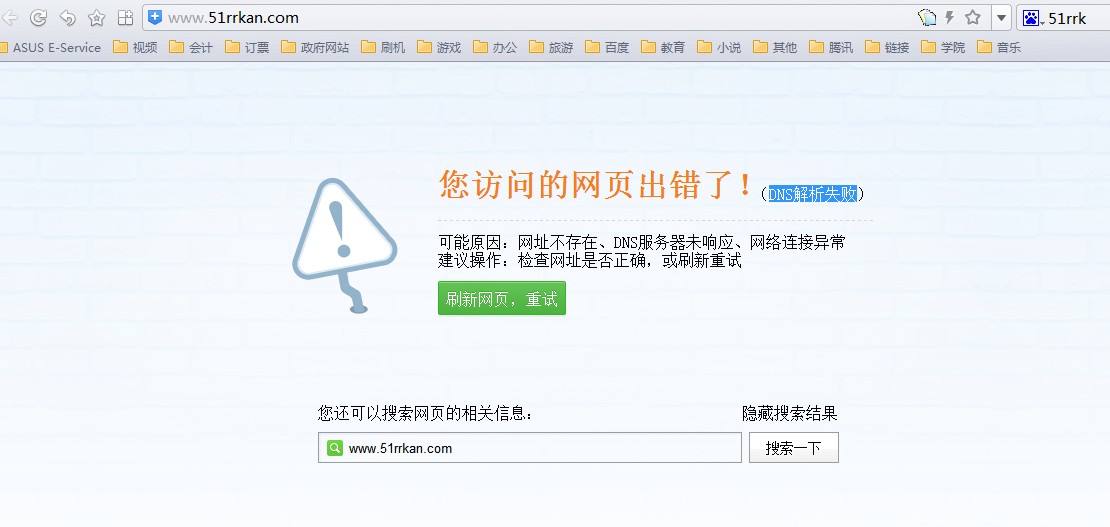The height and width of the screenshot is (527, 1110).
Task: Click the line starting 建议操作：检查网址
Action: 590,261
